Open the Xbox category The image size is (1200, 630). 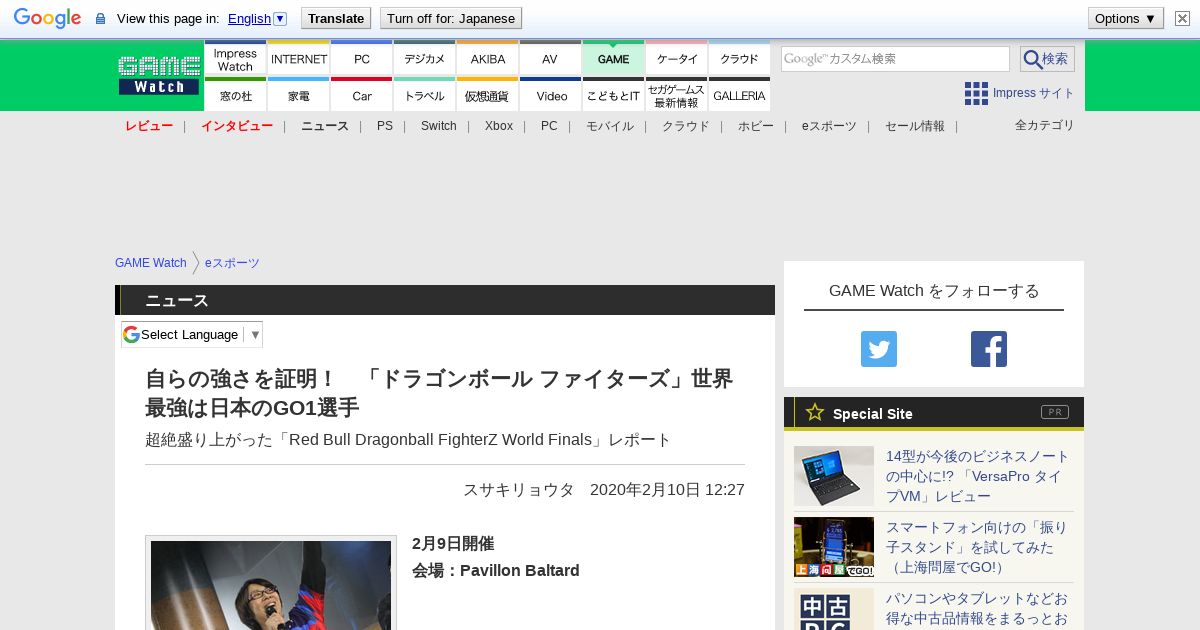[x=499, y=126]
